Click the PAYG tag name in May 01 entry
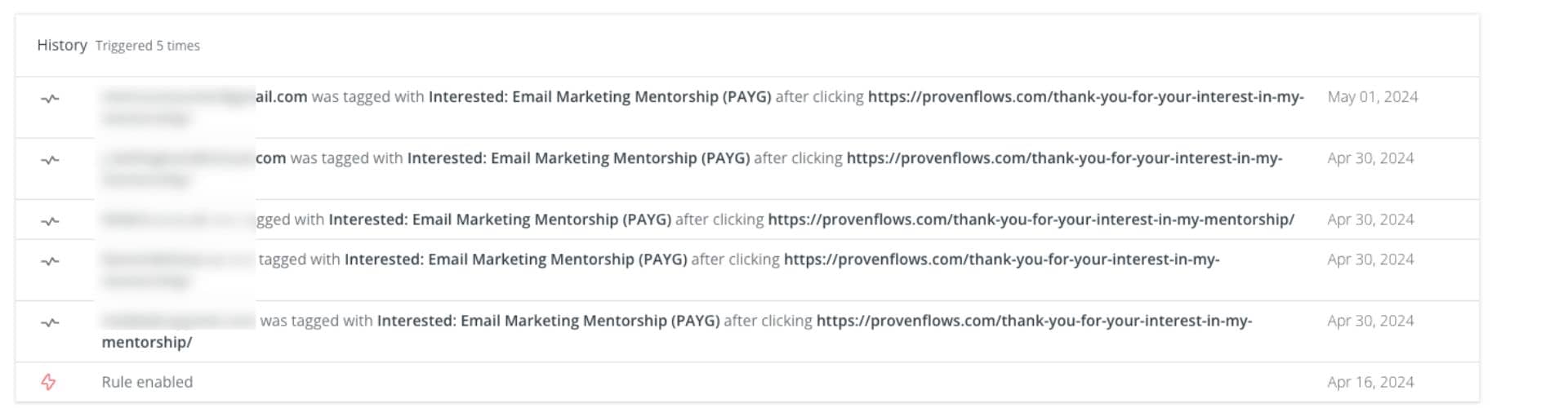This screenshot has width=1568, height=408. [599, 97]
